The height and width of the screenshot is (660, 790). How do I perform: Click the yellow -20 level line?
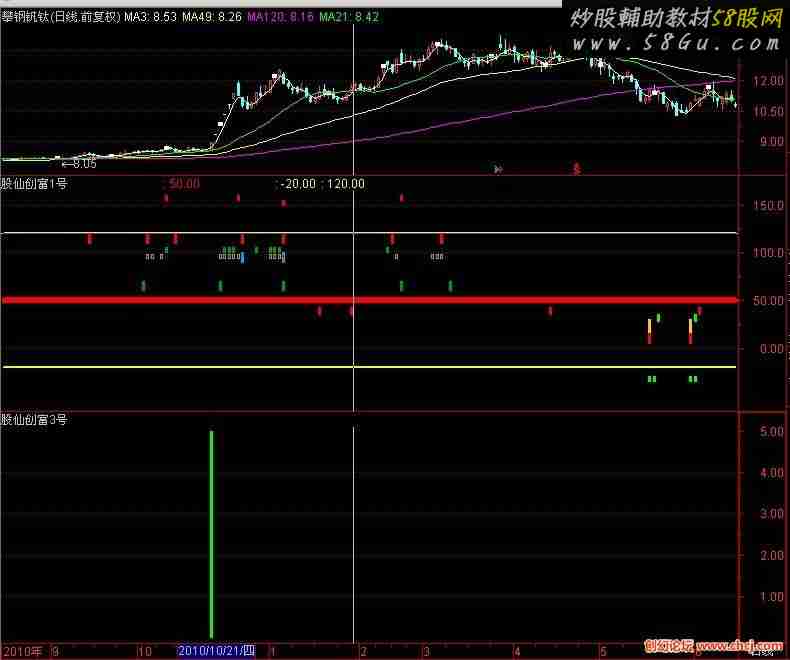369,367
